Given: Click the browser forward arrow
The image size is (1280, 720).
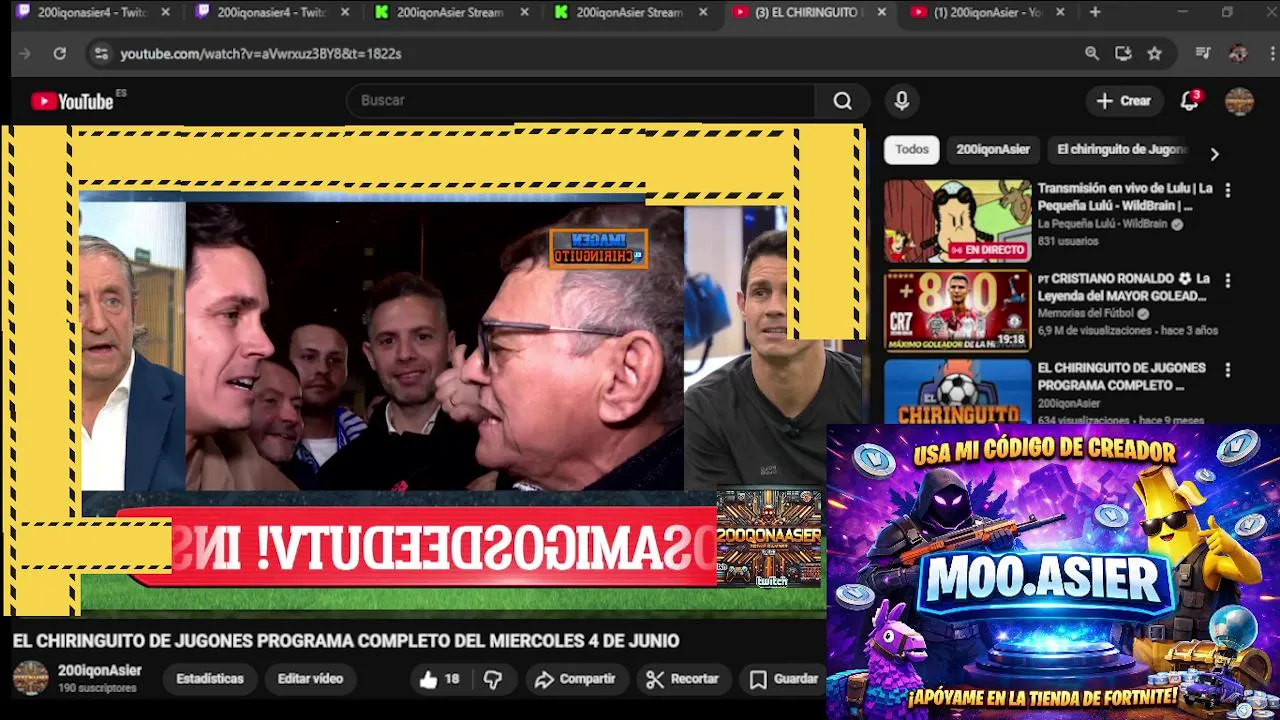Looking at the screenshot, I should click(25, 54).
